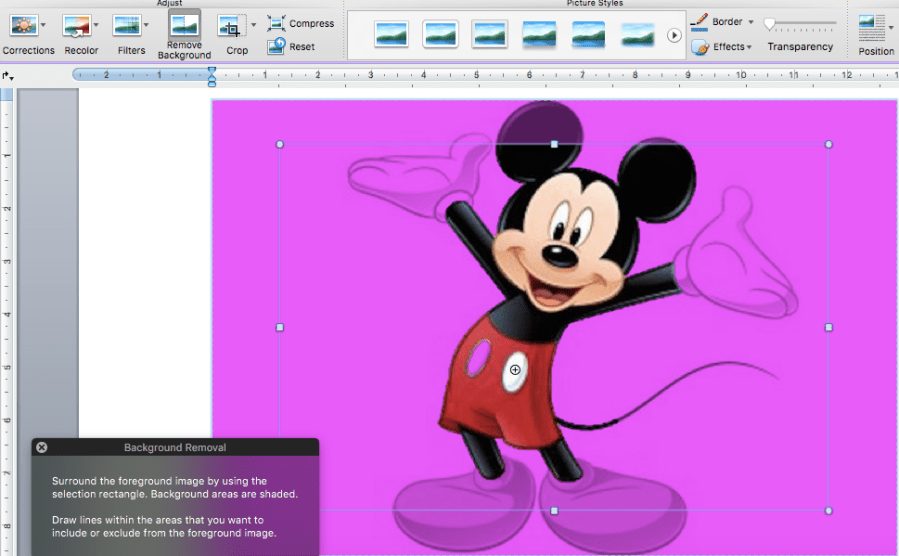Image resolution: width=899 pixels, height=556 pixels.
Task: Click the picture Border pencil icon
Action: coord(700,21)
